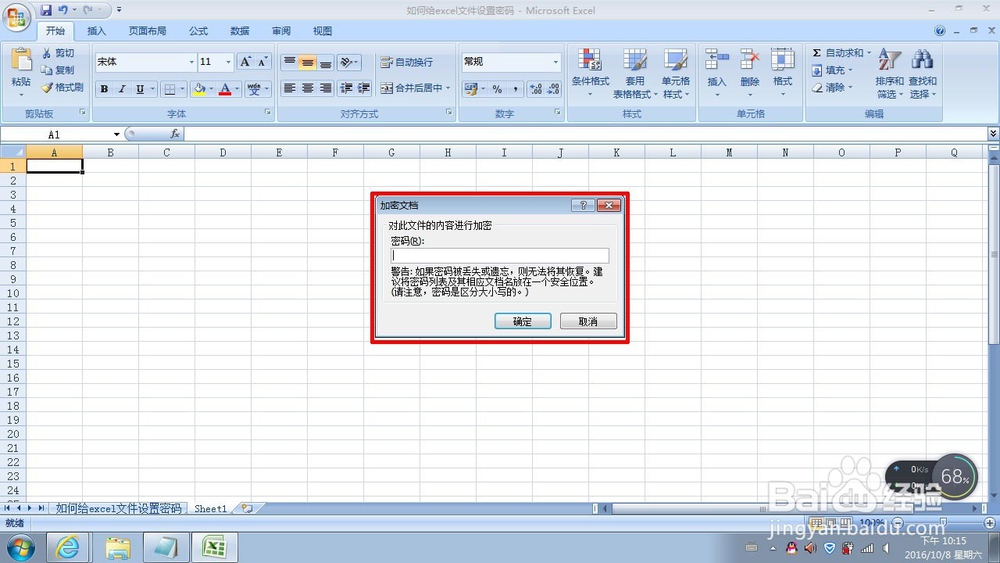Decrease the decimal places
Image resolution: width=1000 pixels, height=563 pixels.
(553, 89)
